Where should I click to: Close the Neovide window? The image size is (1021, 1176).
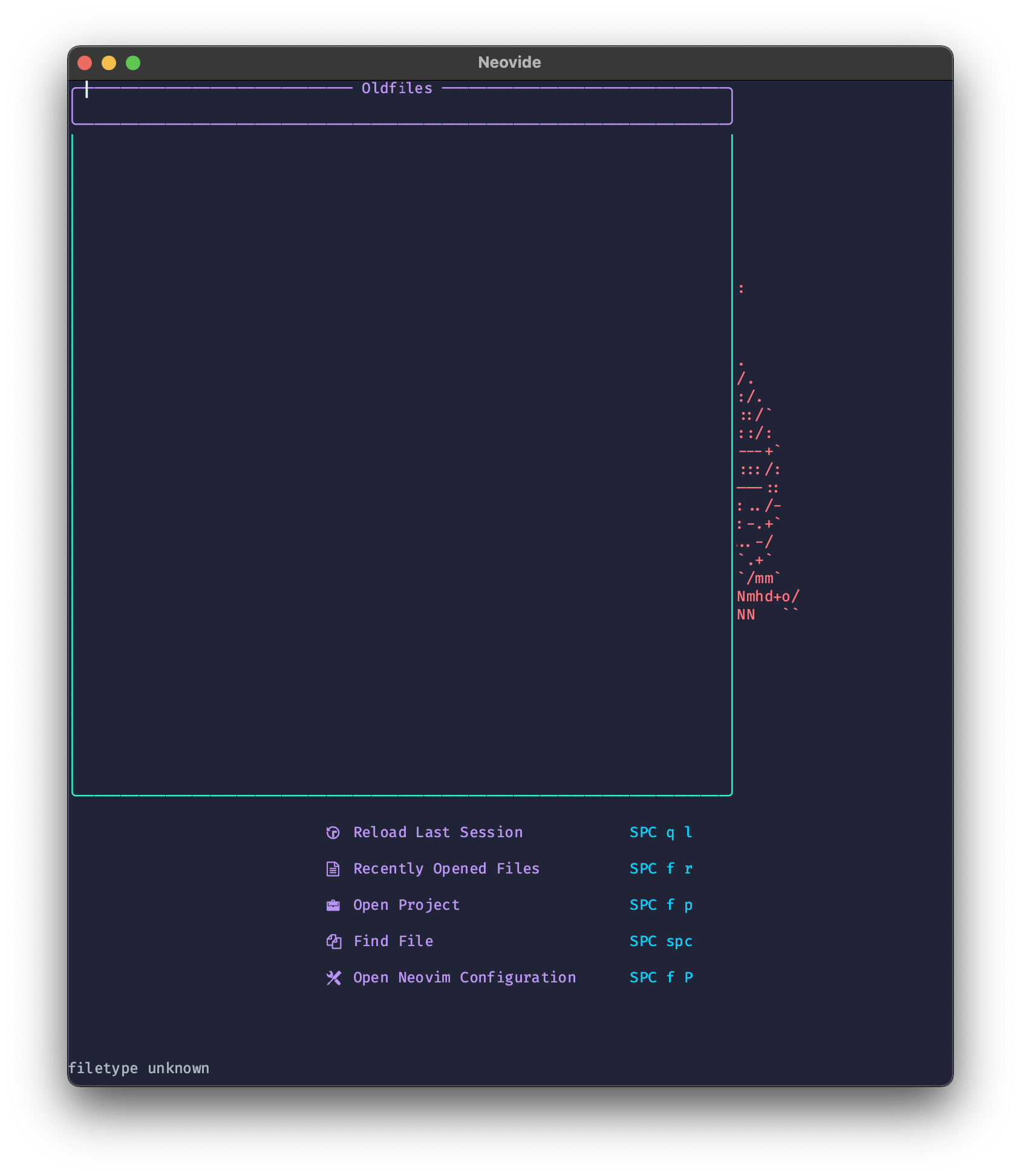[x=85, y=63]
